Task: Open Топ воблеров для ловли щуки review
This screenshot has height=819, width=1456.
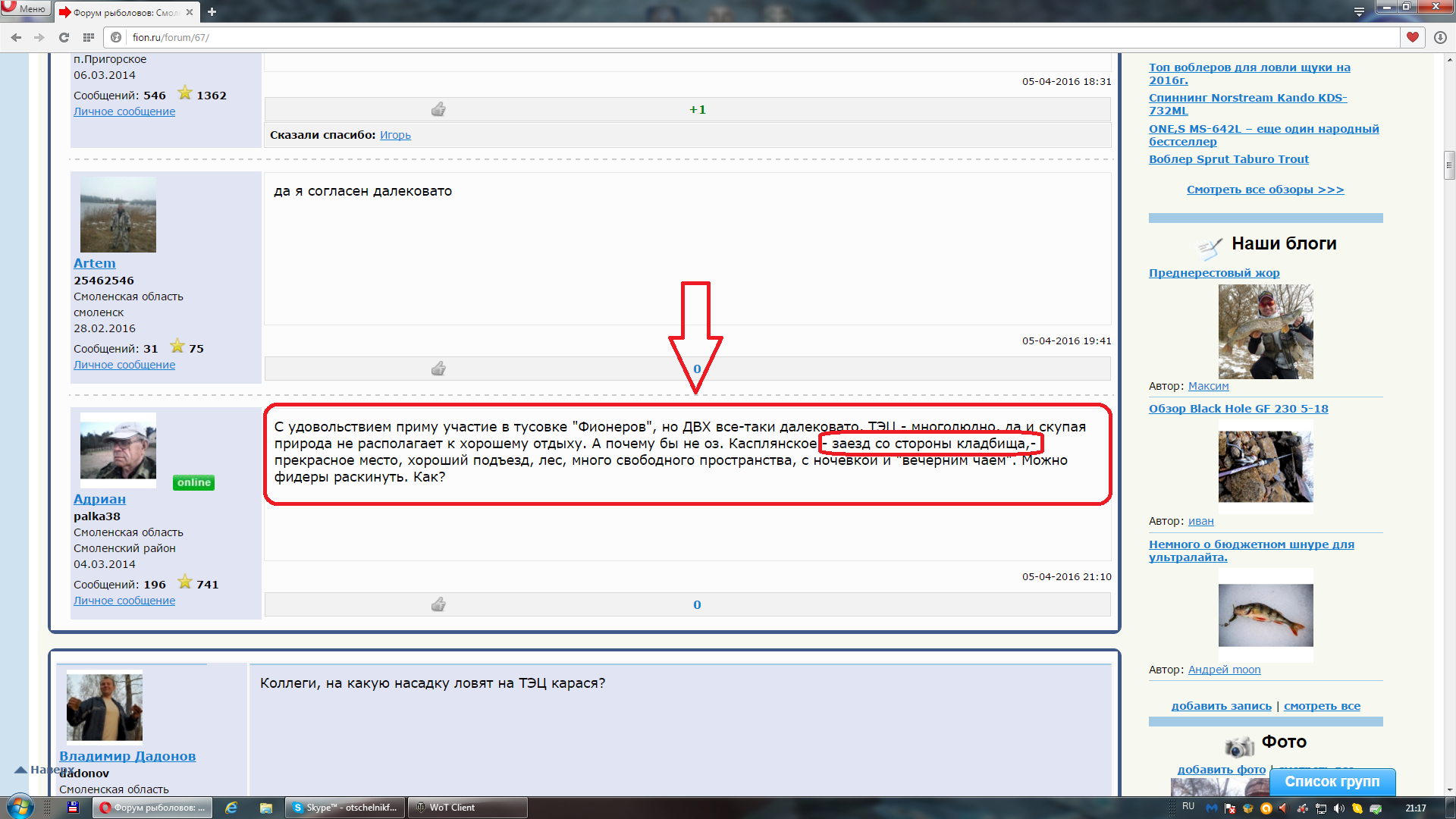Action: click(x=1250, y=74)
